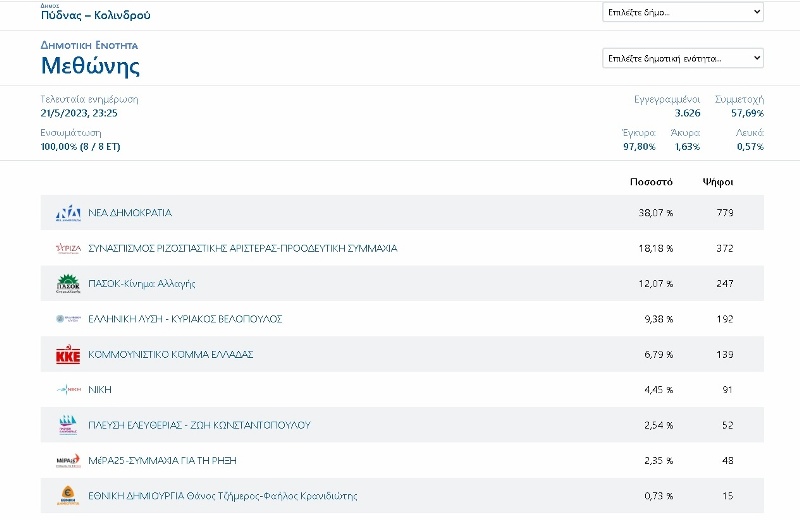
Task: Click the Πύδνας – Κολινδρού municipality link
Action: coord(95,15)
